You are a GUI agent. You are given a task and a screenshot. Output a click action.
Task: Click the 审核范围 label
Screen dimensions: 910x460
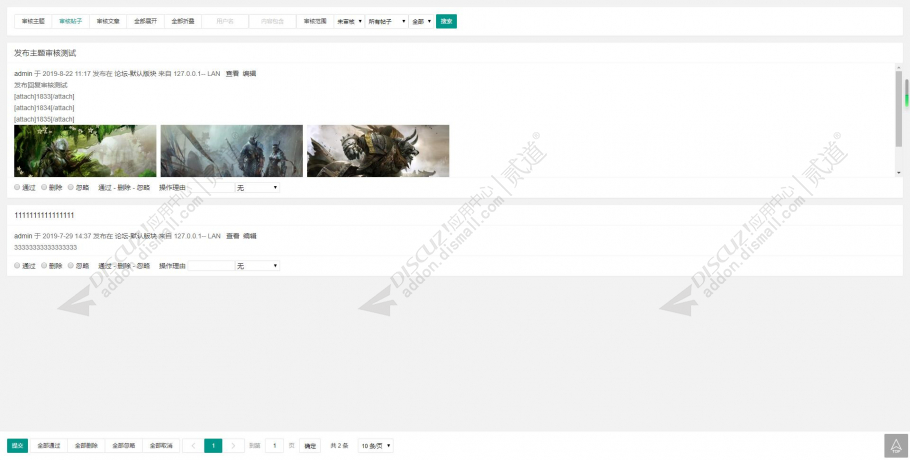coord(315,21)
